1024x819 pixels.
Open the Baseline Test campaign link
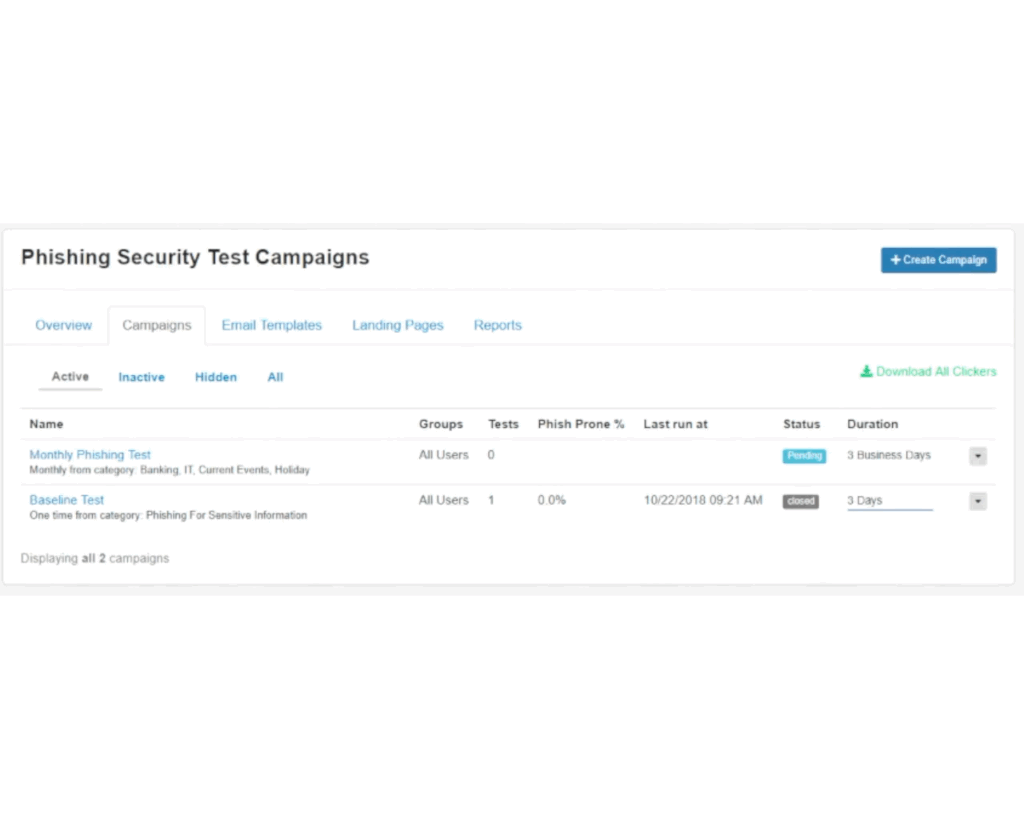(66, 500)
